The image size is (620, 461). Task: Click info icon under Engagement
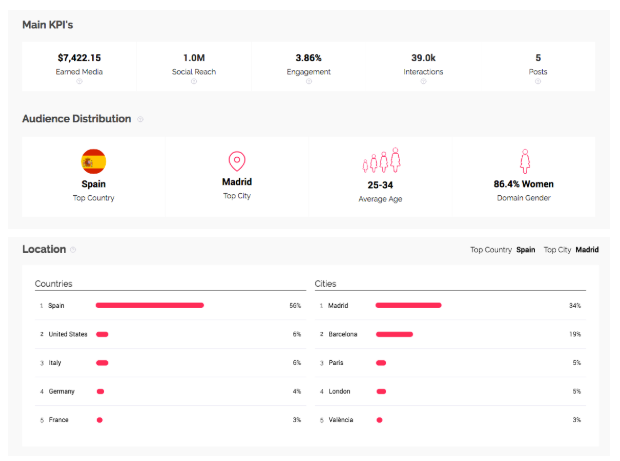(308, 82)
